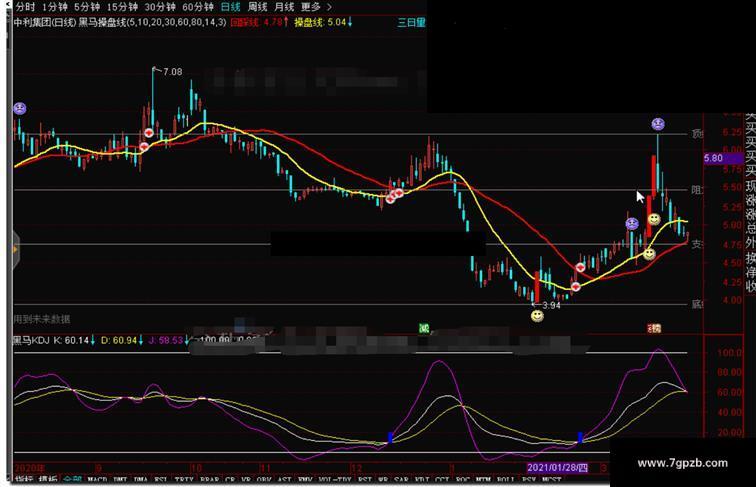The width and height of the screenshot is (756, 487).
Task: Click the 2021/01/28/四 date marker
Action: click(x=557, y=467)
